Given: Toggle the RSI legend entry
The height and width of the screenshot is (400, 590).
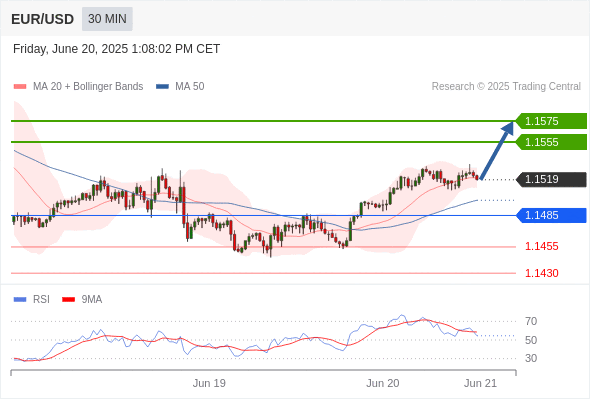Looking at the screenshot, I should 32,300.
